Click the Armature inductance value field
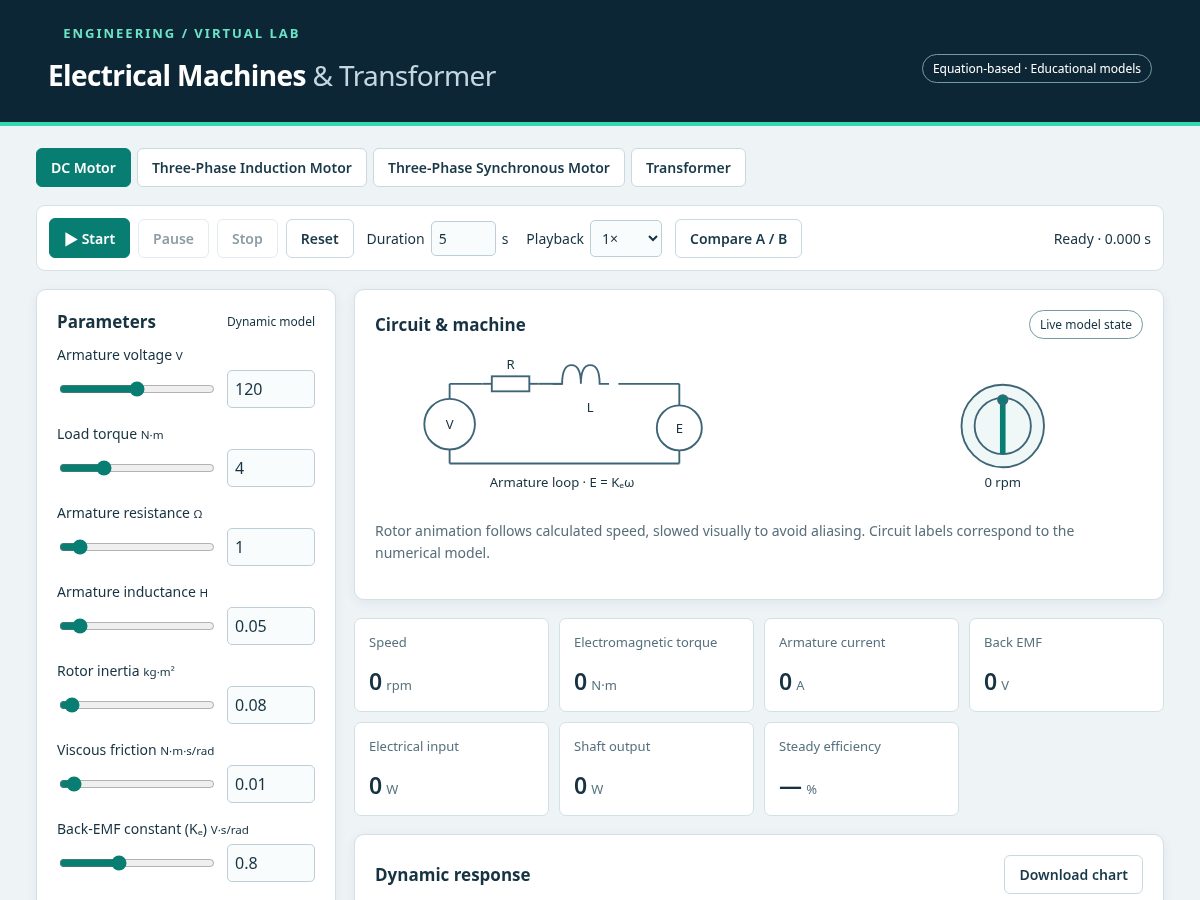1200x900 pixels. click(x=271, y=626)
